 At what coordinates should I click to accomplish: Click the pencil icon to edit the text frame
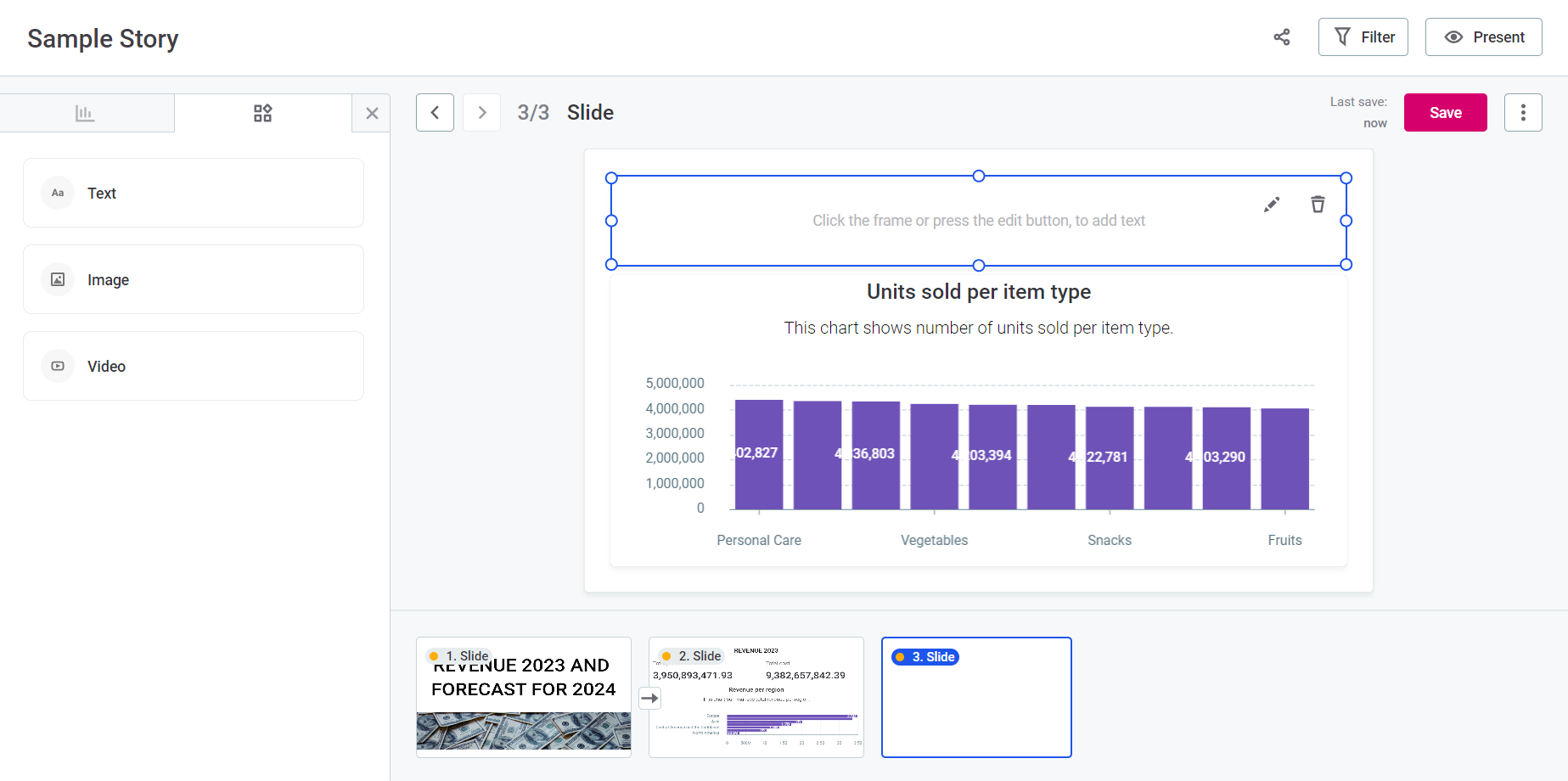coord(1271,205)
